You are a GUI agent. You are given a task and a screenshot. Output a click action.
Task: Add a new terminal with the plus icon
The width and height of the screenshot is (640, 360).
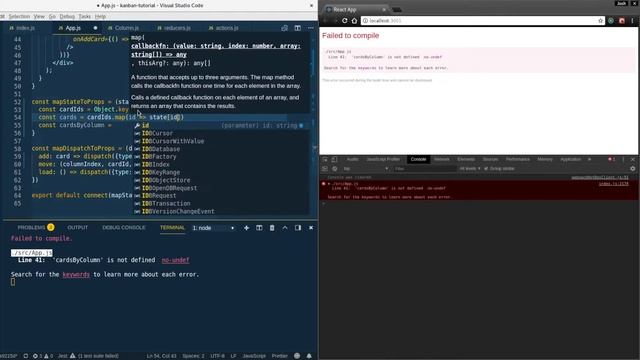[x=246, y=228]
